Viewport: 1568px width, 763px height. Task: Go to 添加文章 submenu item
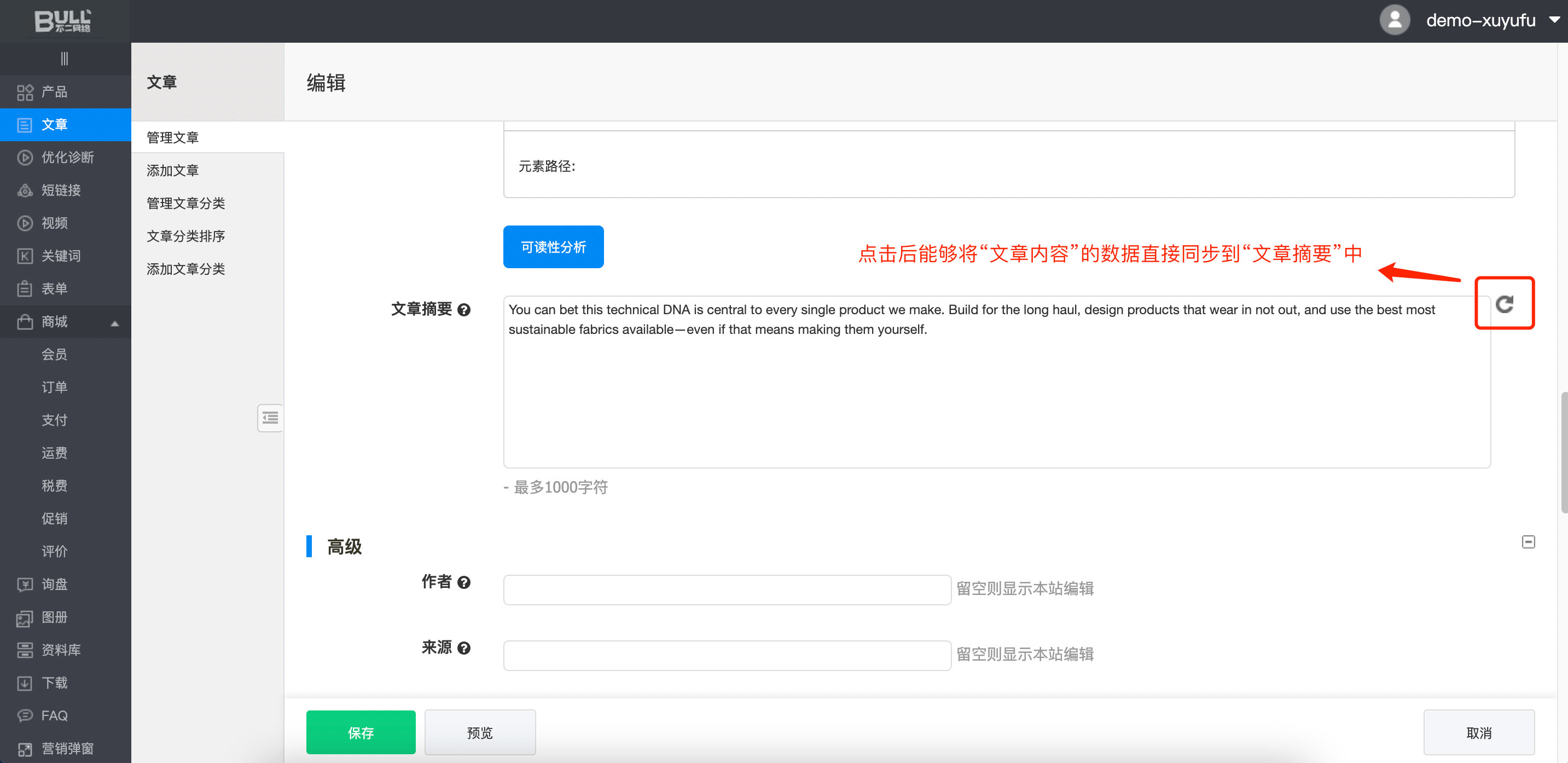tap(172, 171)
